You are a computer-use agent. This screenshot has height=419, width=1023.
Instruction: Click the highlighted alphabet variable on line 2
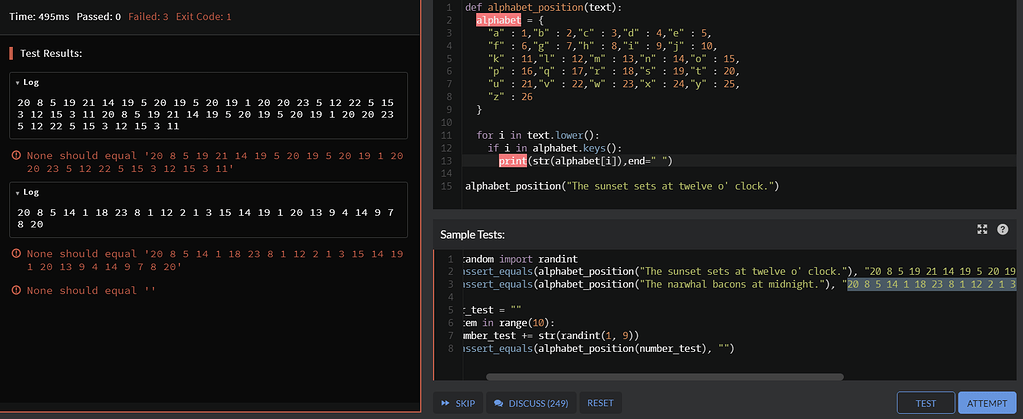point(498,20)
